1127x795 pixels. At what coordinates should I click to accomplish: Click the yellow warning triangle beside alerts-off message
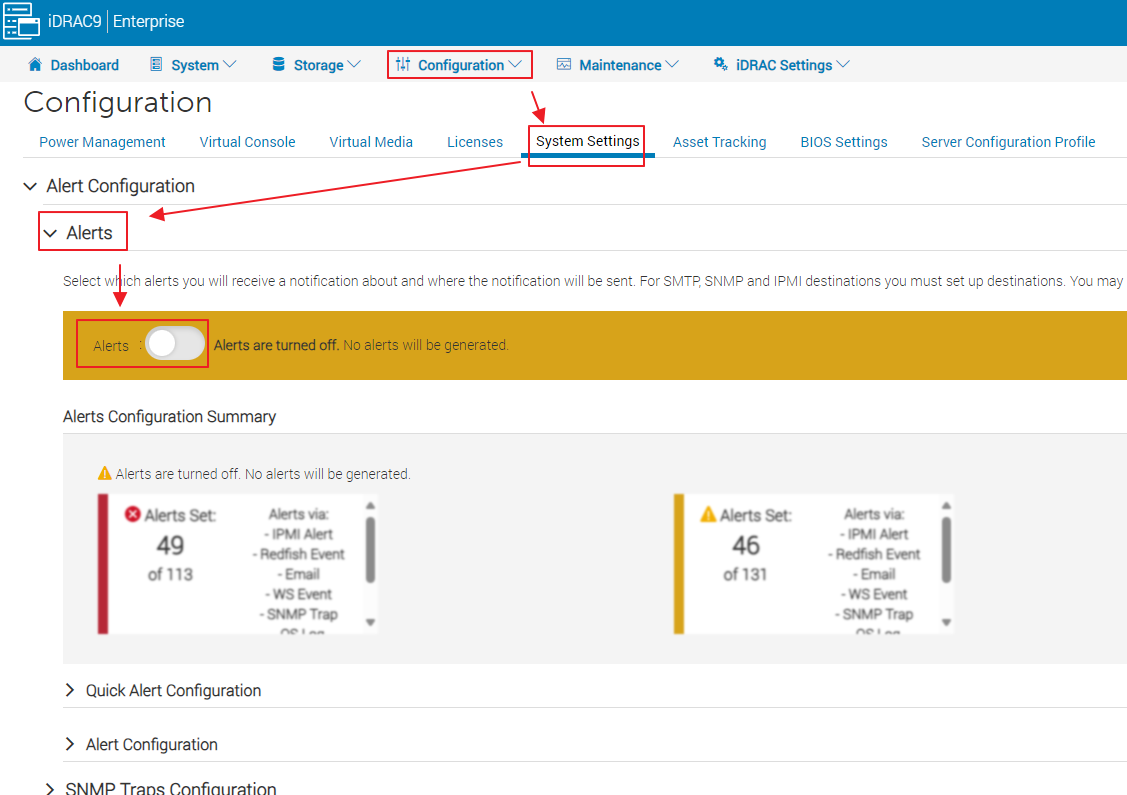(105, 473)
